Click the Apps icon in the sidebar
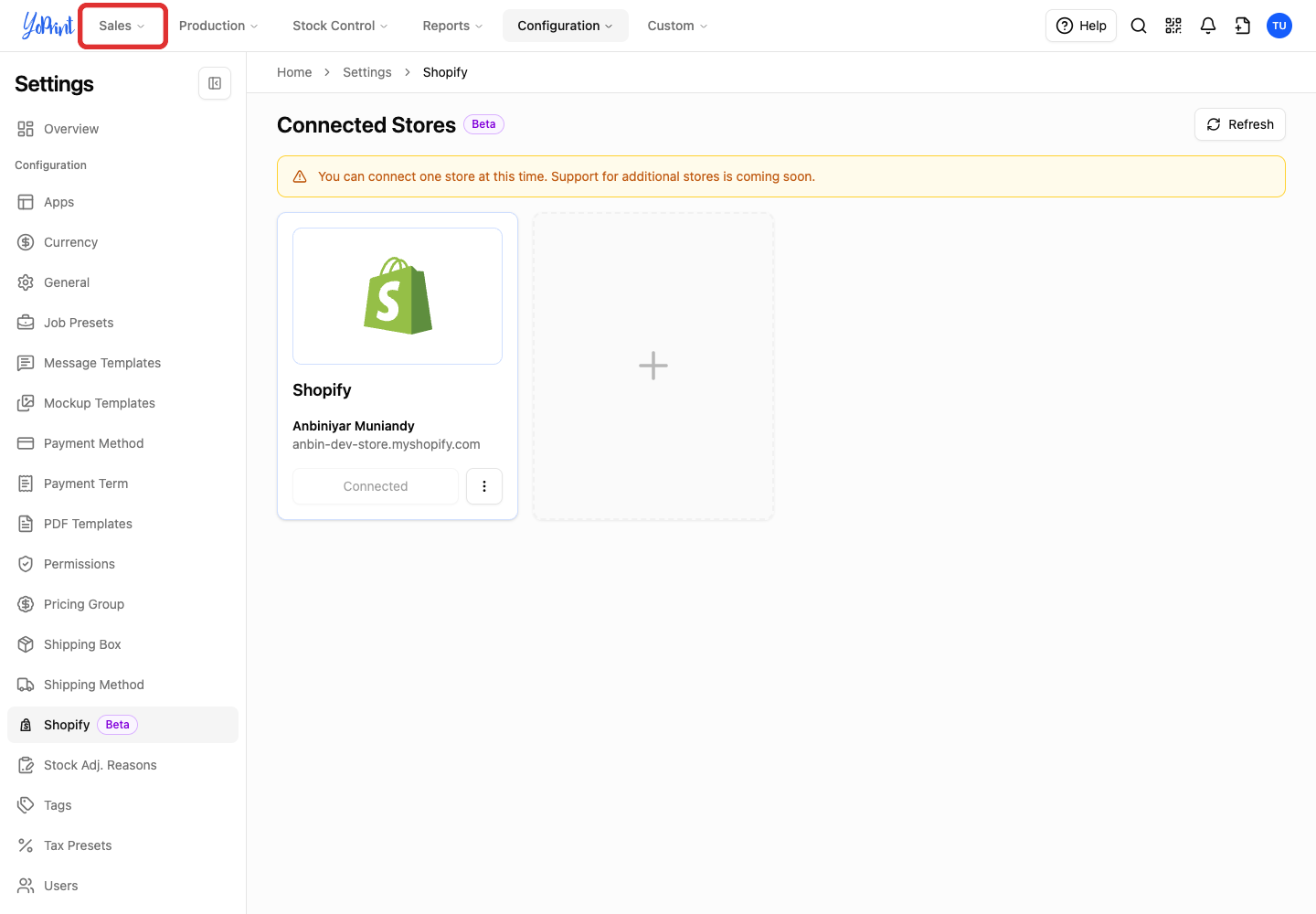 click(26, 202)
